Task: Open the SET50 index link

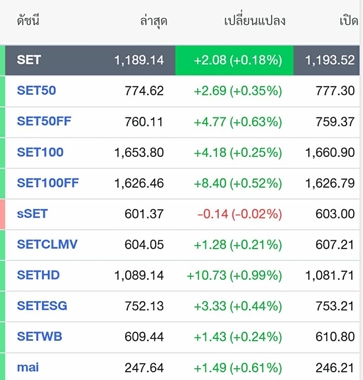Action: pos(36,91)
